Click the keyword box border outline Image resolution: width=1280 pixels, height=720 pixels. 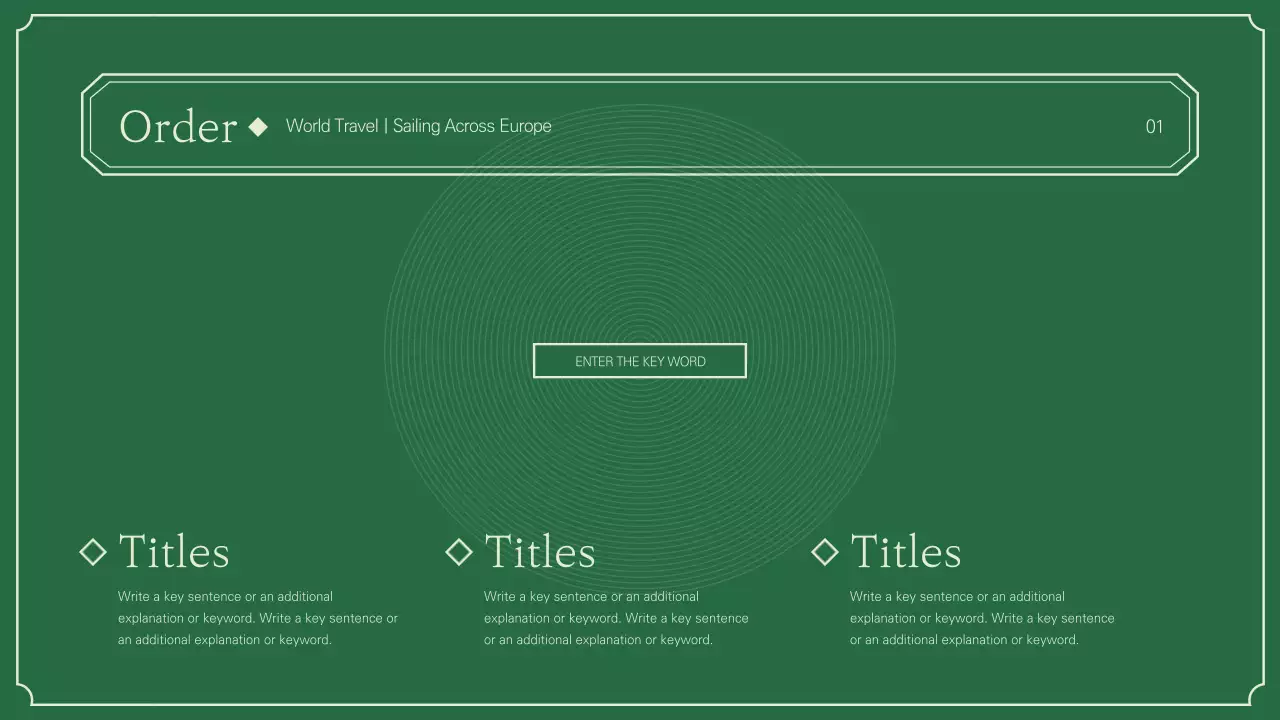click(640, 344)
